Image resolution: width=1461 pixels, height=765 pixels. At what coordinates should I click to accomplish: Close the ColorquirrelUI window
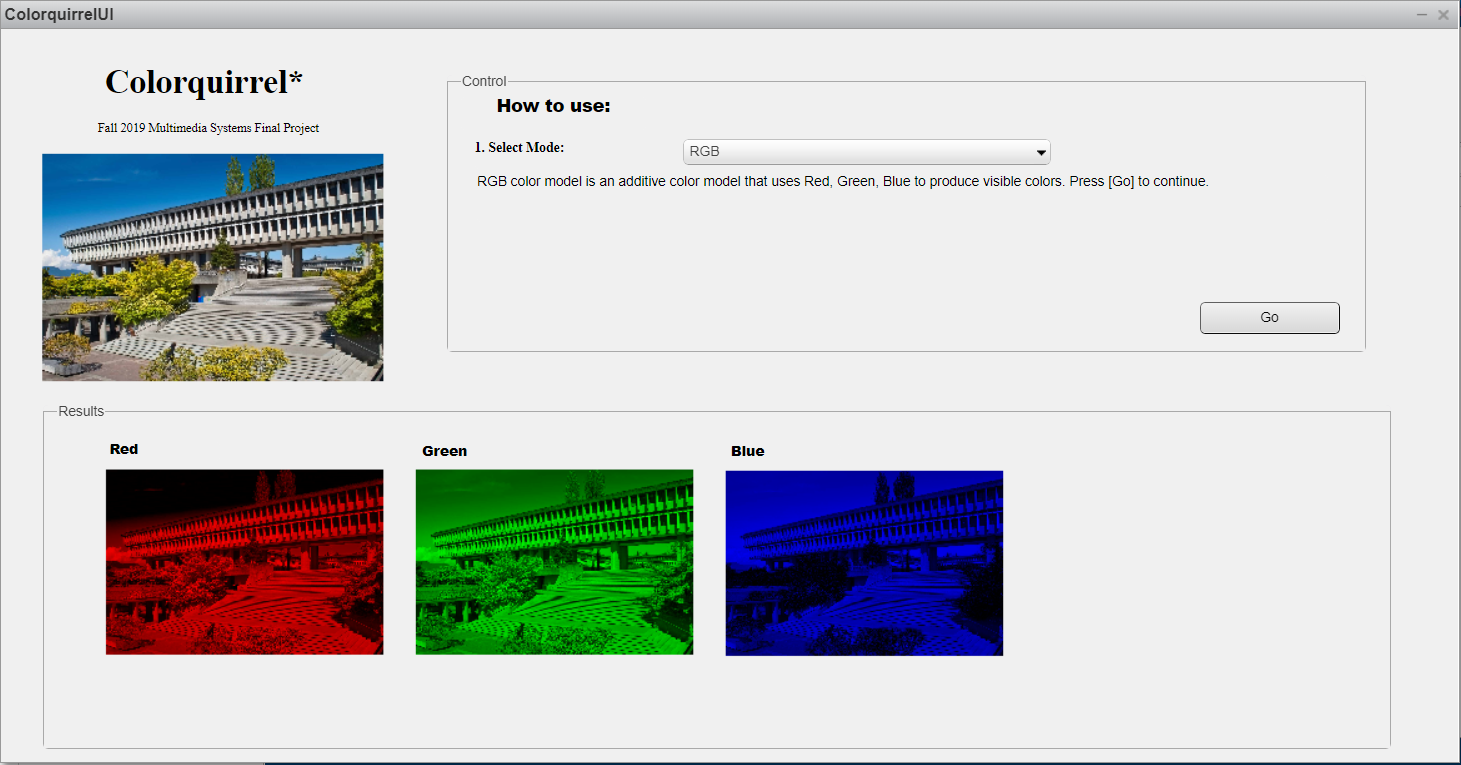(x=1443, y=14)
